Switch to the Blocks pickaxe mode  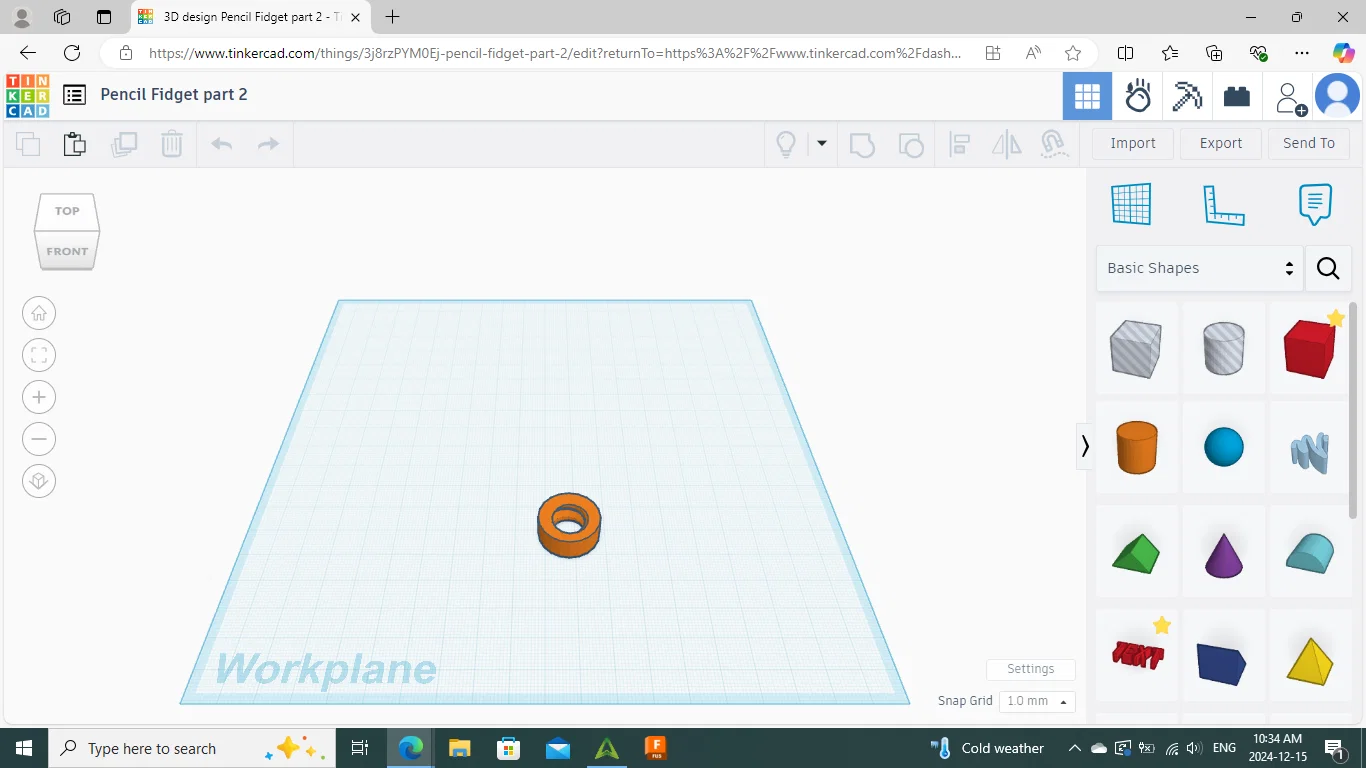[x=1187, y=96]
